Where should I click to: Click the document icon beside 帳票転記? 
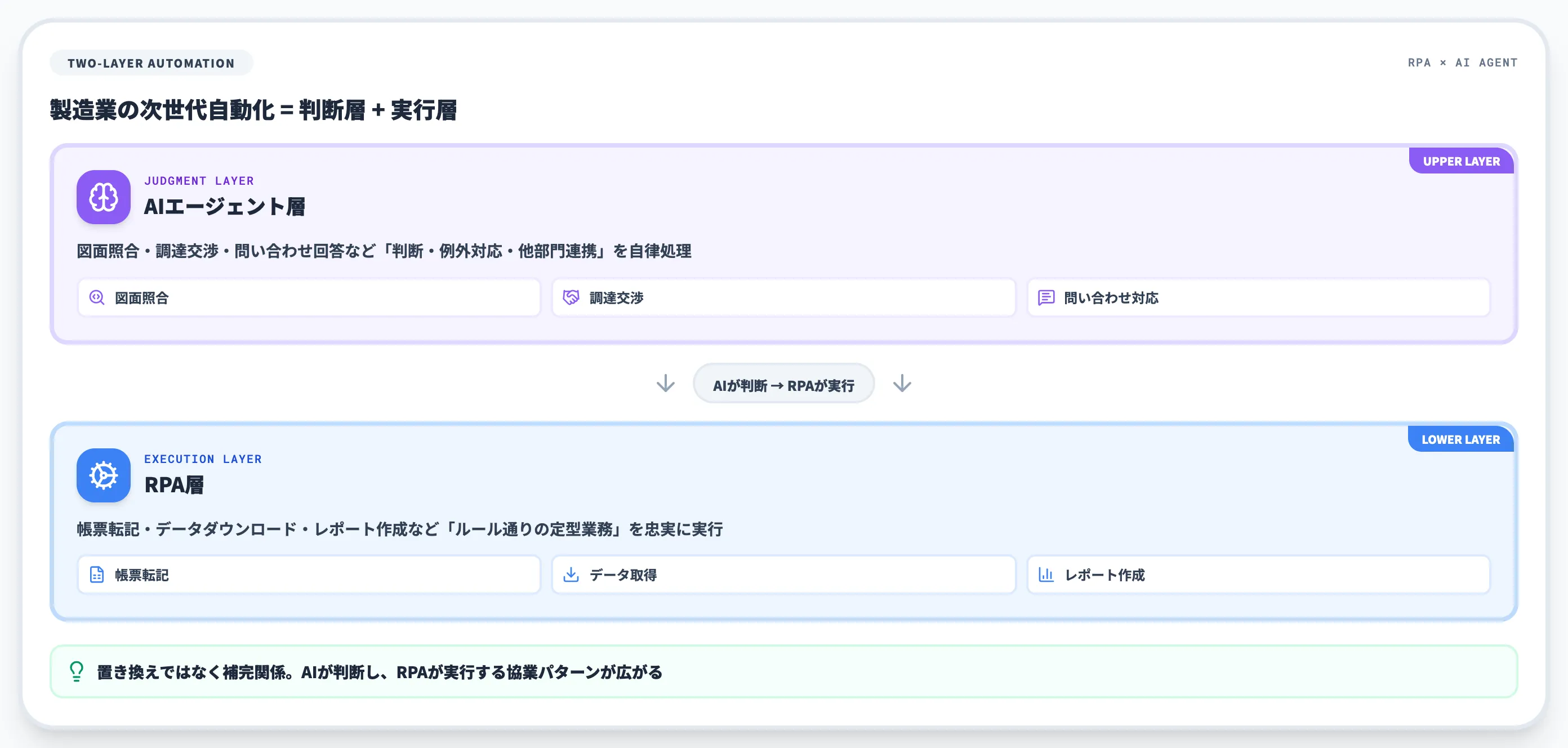point(96,575)
